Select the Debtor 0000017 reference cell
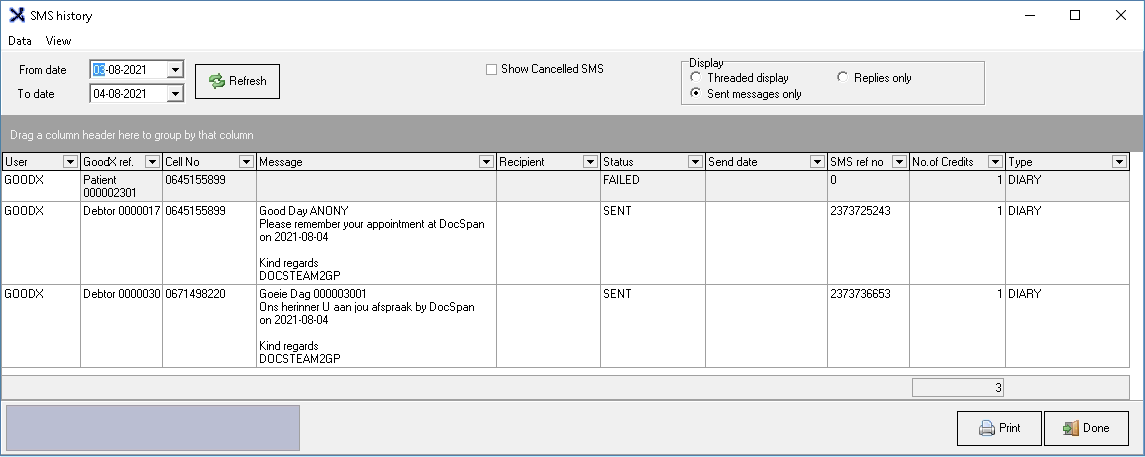The height and width of the screenshot is (457, 1145). coord(121,243)
